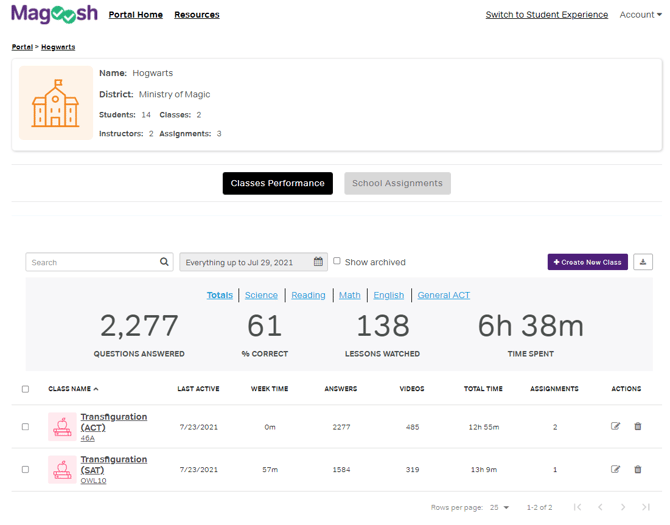Tick the checkbox for Transfiguration (ACT) row
Image resolution: width=670 pixels, height=525 pixels.
(x=26, y=427)
